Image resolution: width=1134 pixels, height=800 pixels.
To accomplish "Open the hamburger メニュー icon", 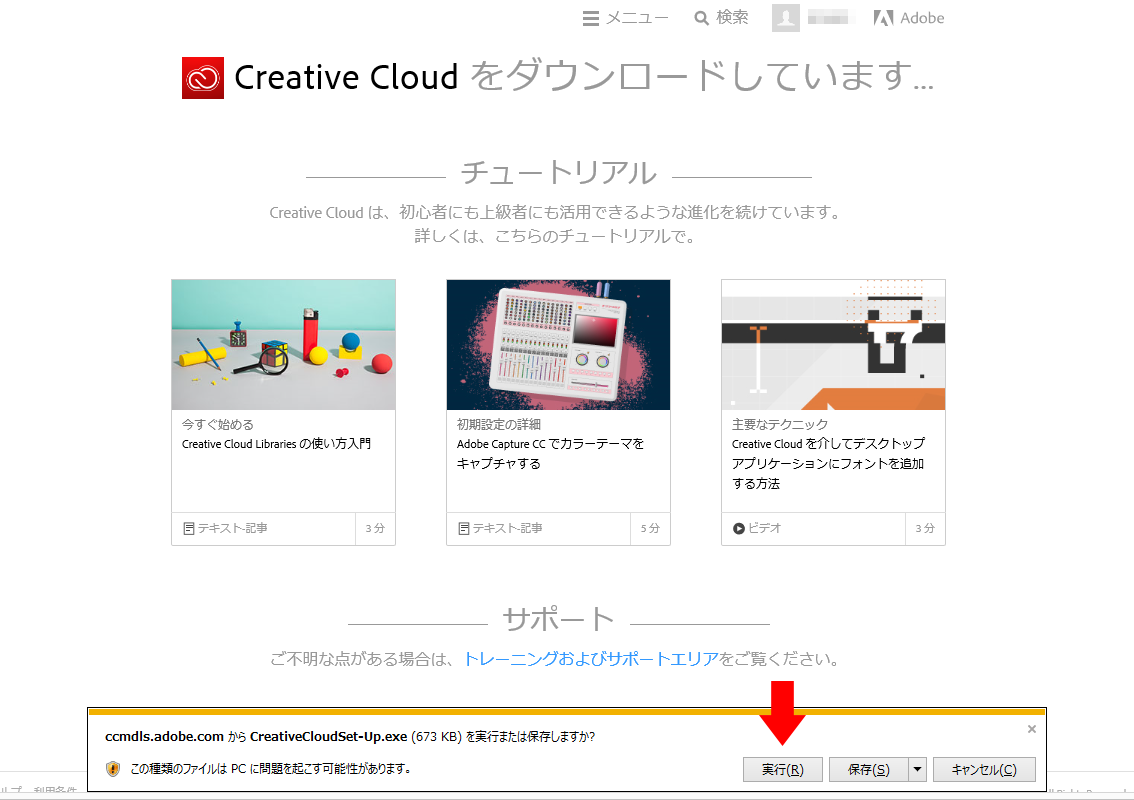I will [x=590, y=19].
